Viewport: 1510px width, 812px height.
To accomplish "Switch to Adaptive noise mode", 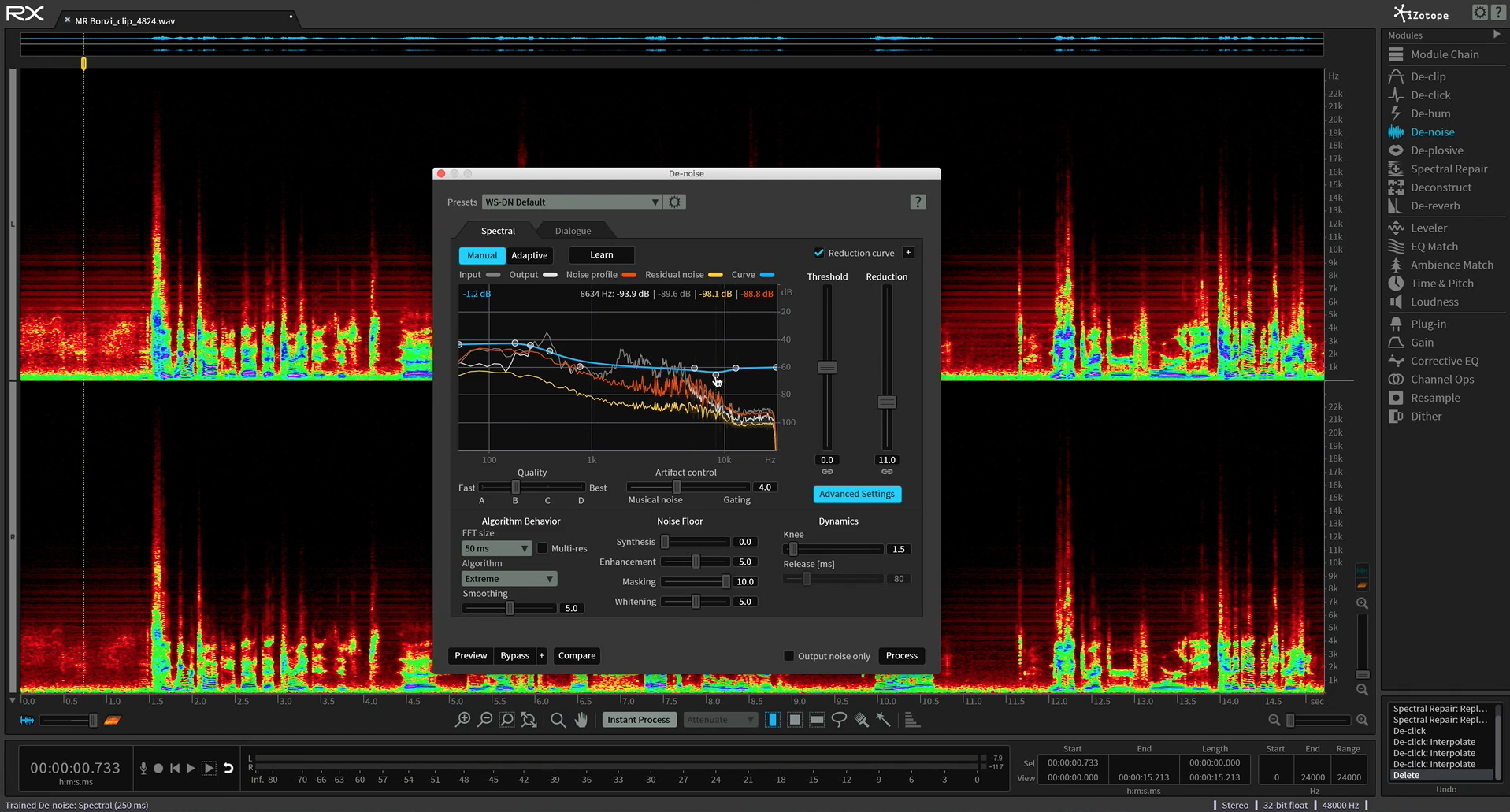I will (x=529, y=255).
